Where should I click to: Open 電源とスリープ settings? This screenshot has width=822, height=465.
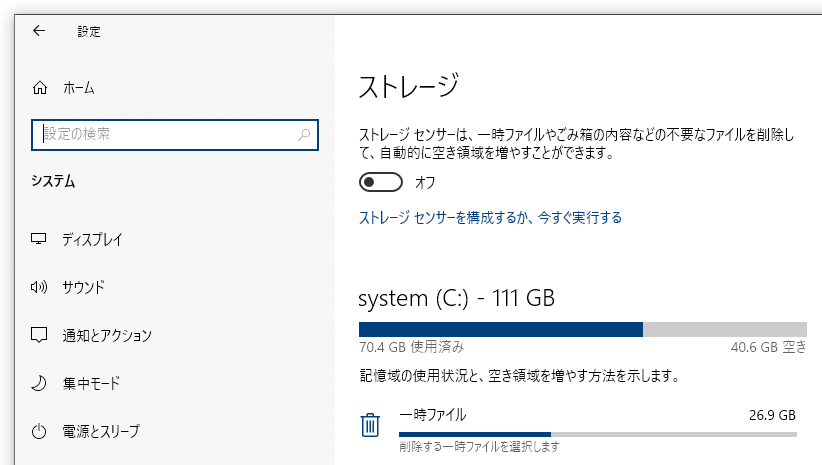[x=101, y=432]
